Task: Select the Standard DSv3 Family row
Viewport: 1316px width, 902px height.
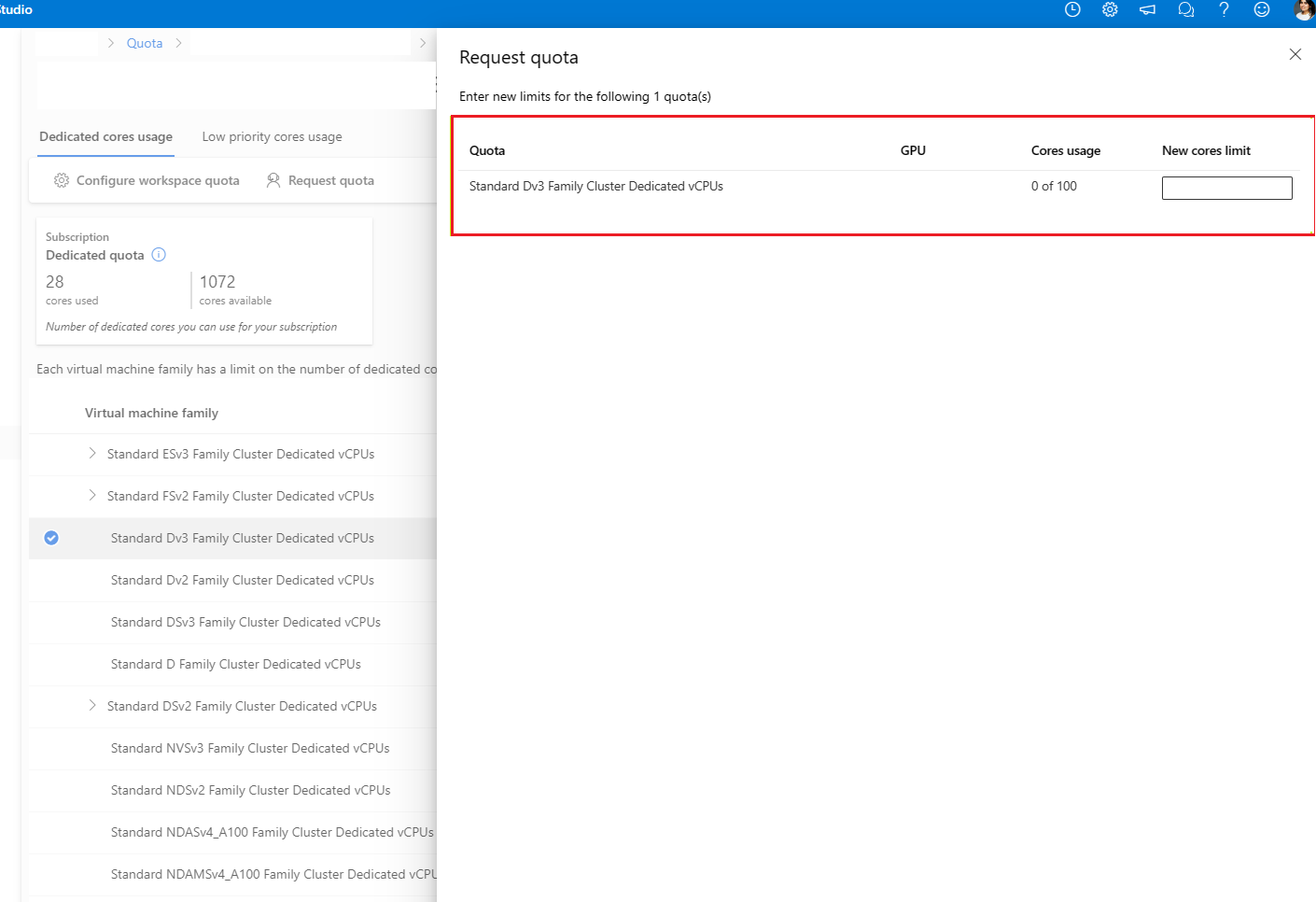Action: click(x=245, y=622)
